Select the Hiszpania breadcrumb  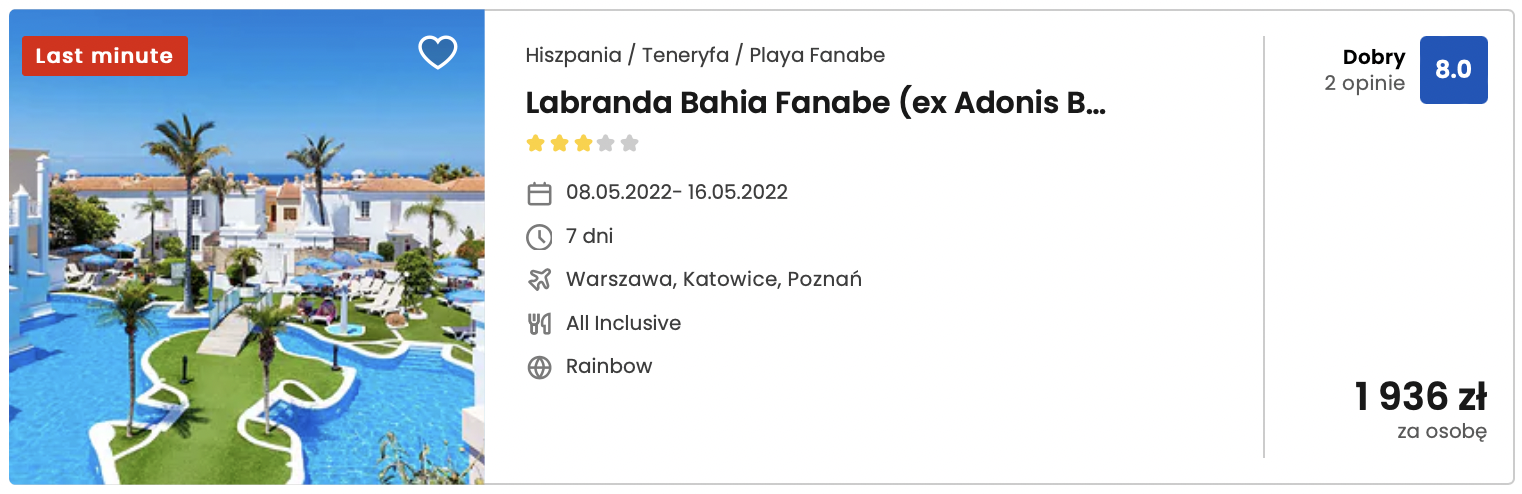[573, 55]
